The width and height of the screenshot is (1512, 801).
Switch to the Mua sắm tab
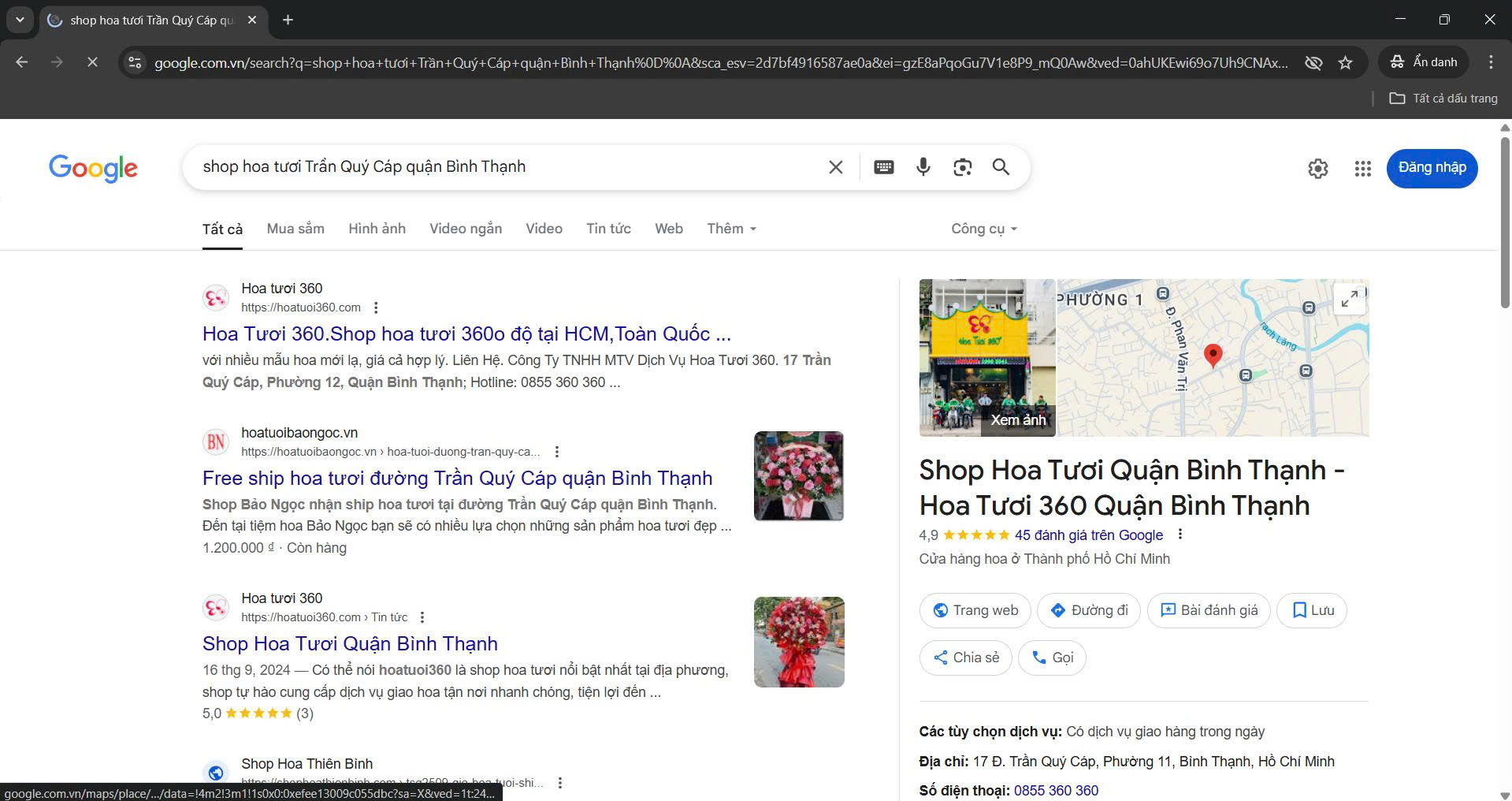click(x=295, y=229)
